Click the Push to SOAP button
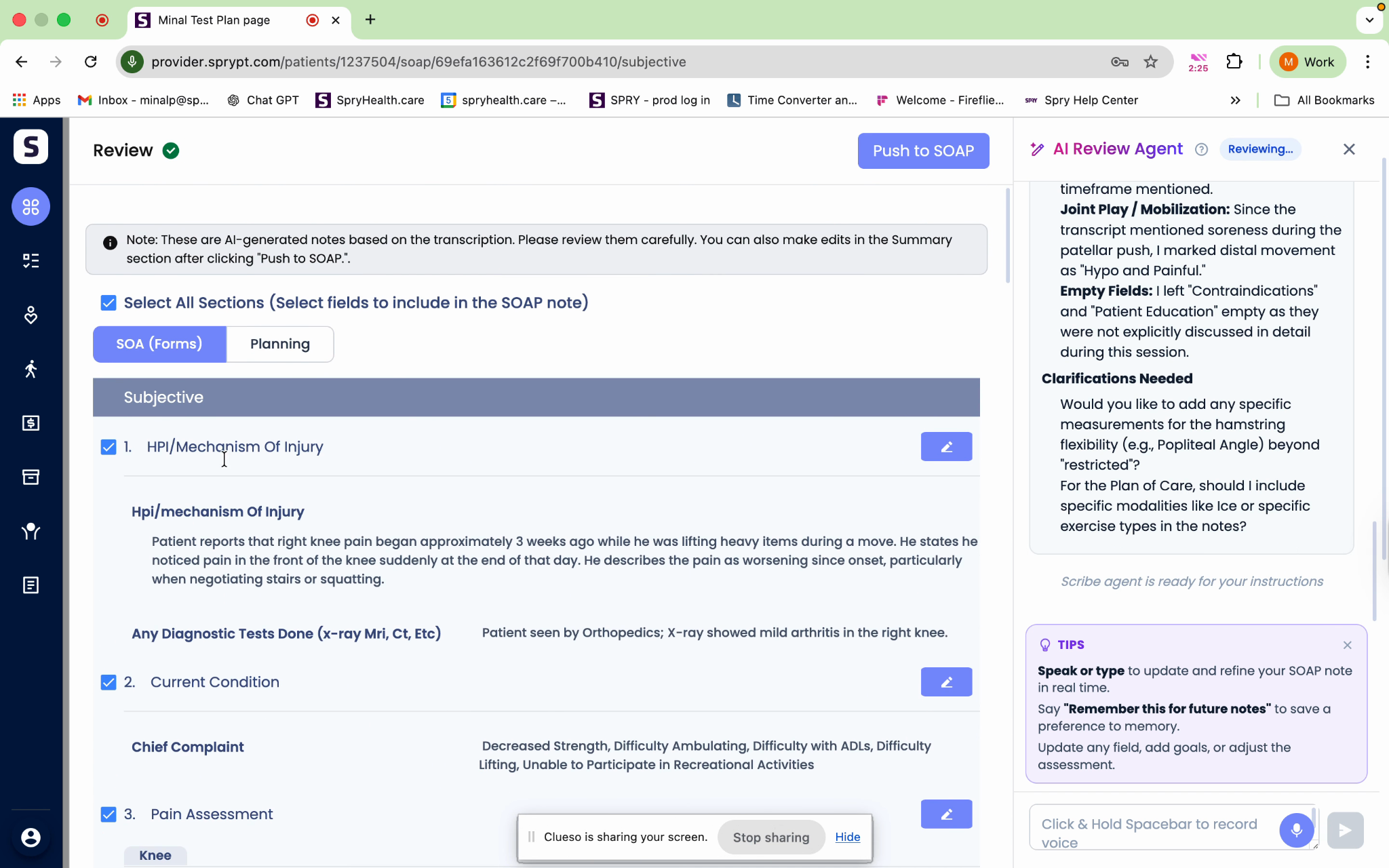Image resolution: width=1389 pixels, height=868 pixels. pos(923,151)
